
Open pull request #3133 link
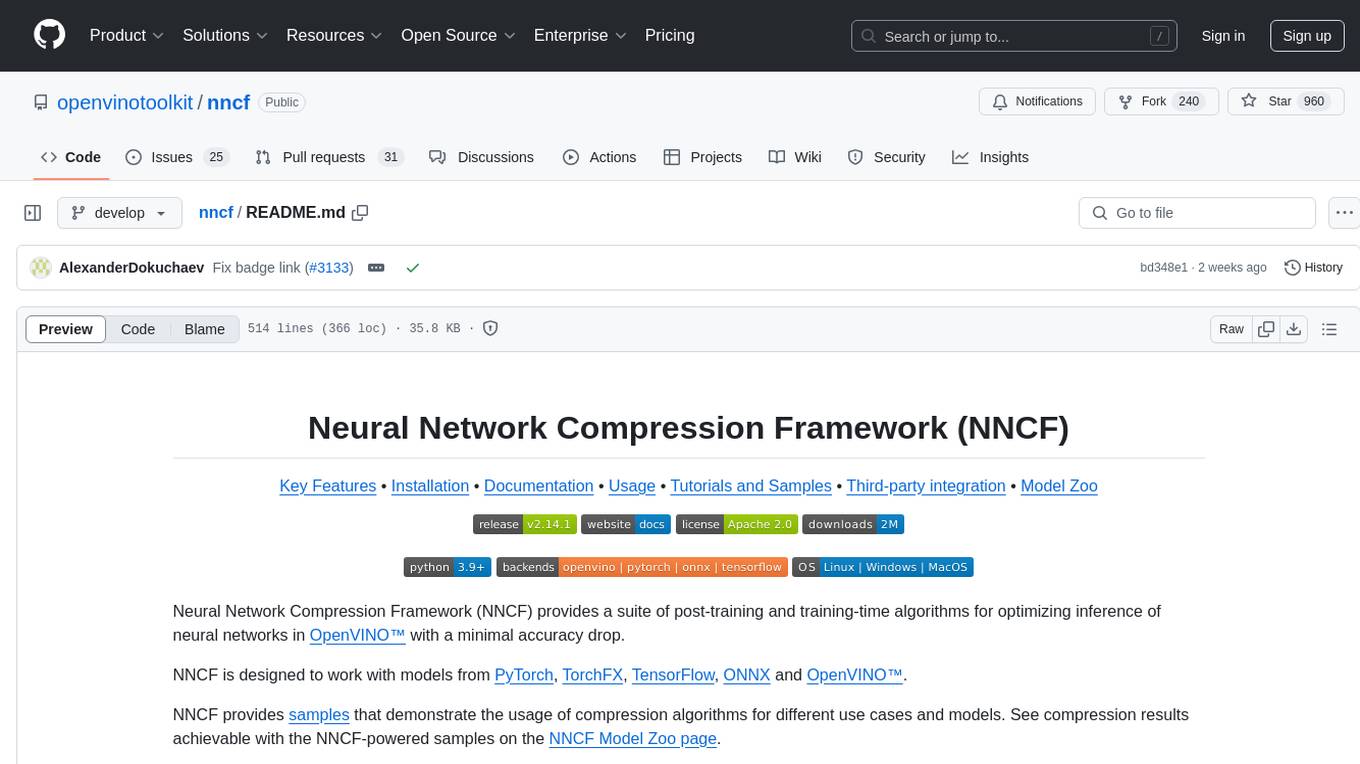coord(329,268)
